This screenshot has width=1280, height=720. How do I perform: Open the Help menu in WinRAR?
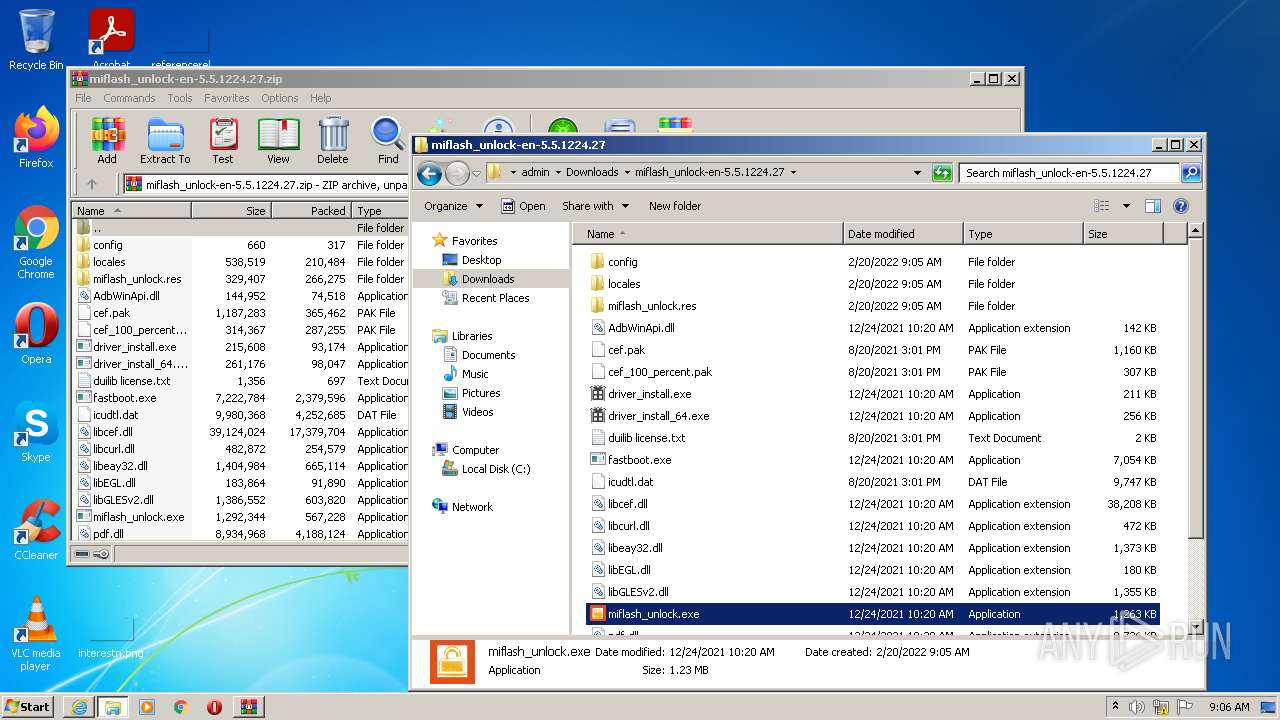(320, 98)
